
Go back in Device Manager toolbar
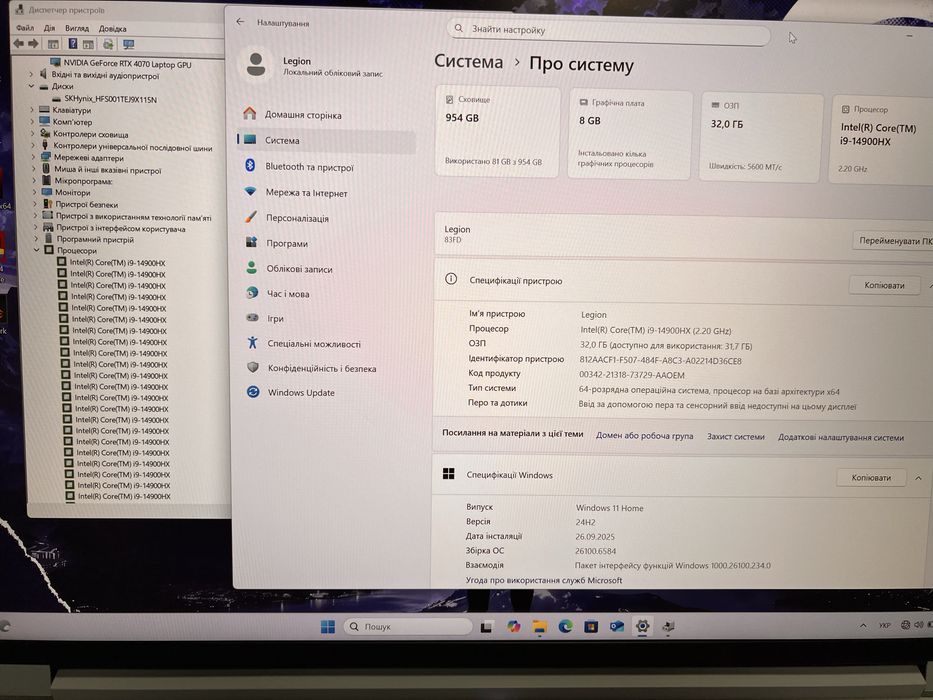[x=18, y=43]
